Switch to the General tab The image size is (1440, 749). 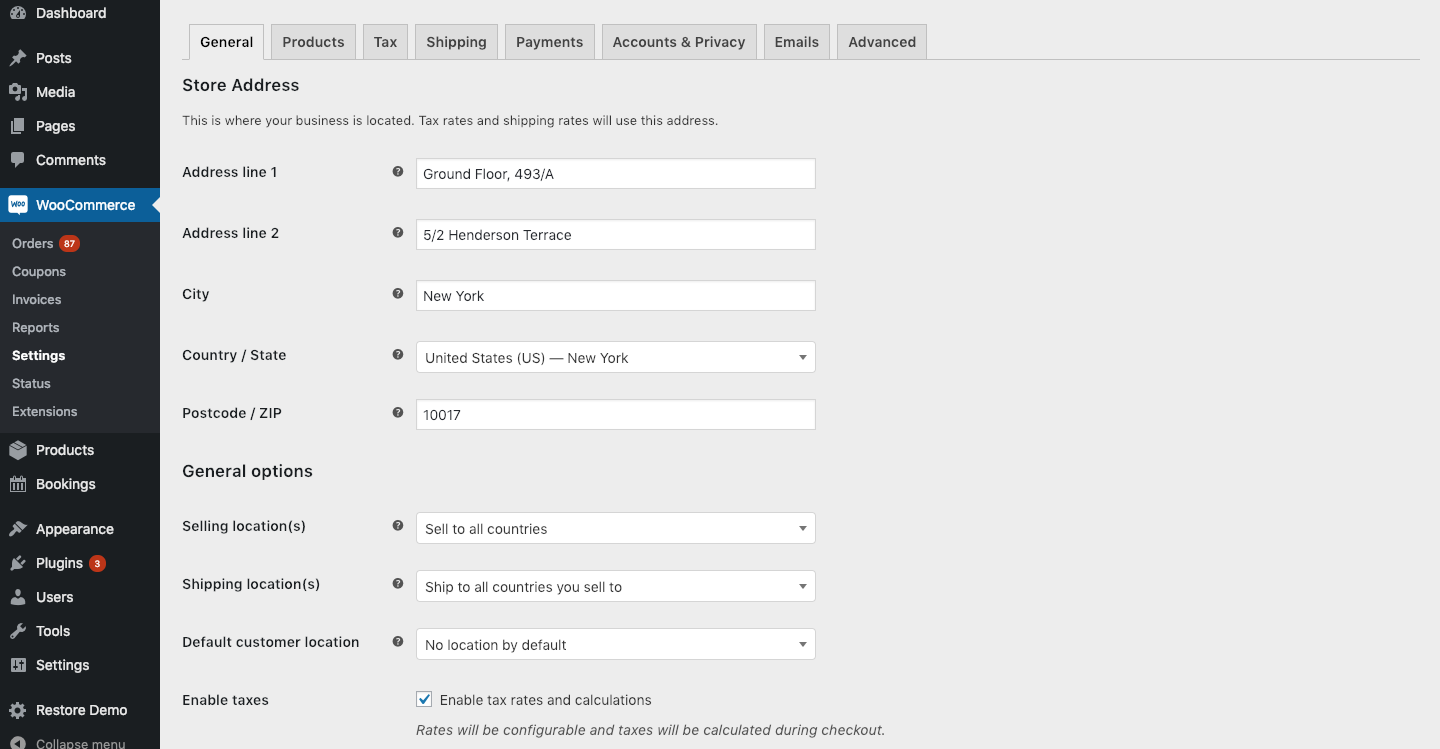pos(227,42)
